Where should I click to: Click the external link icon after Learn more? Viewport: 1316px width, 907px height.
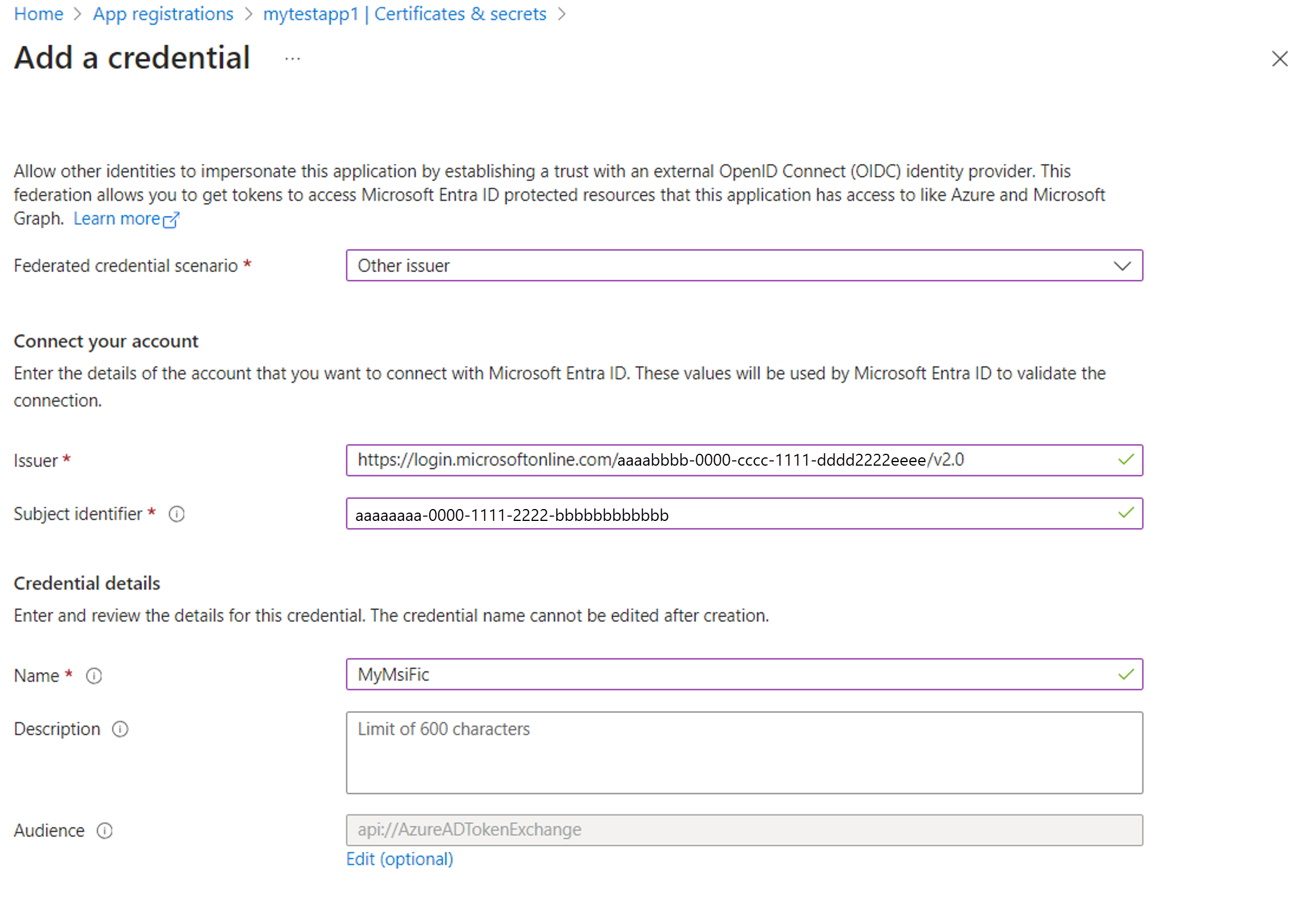[x=171, y=220]
